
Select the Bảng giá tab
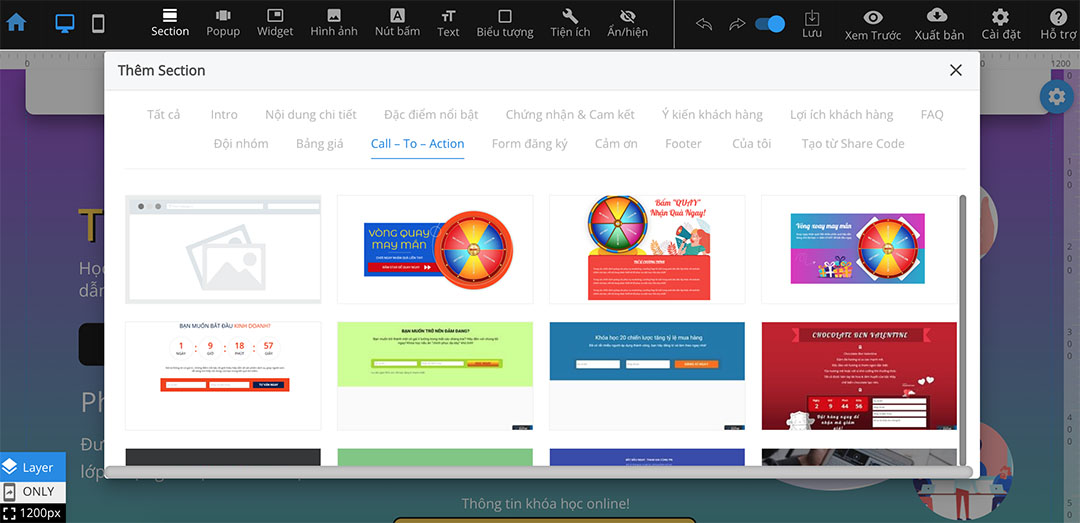319,144
